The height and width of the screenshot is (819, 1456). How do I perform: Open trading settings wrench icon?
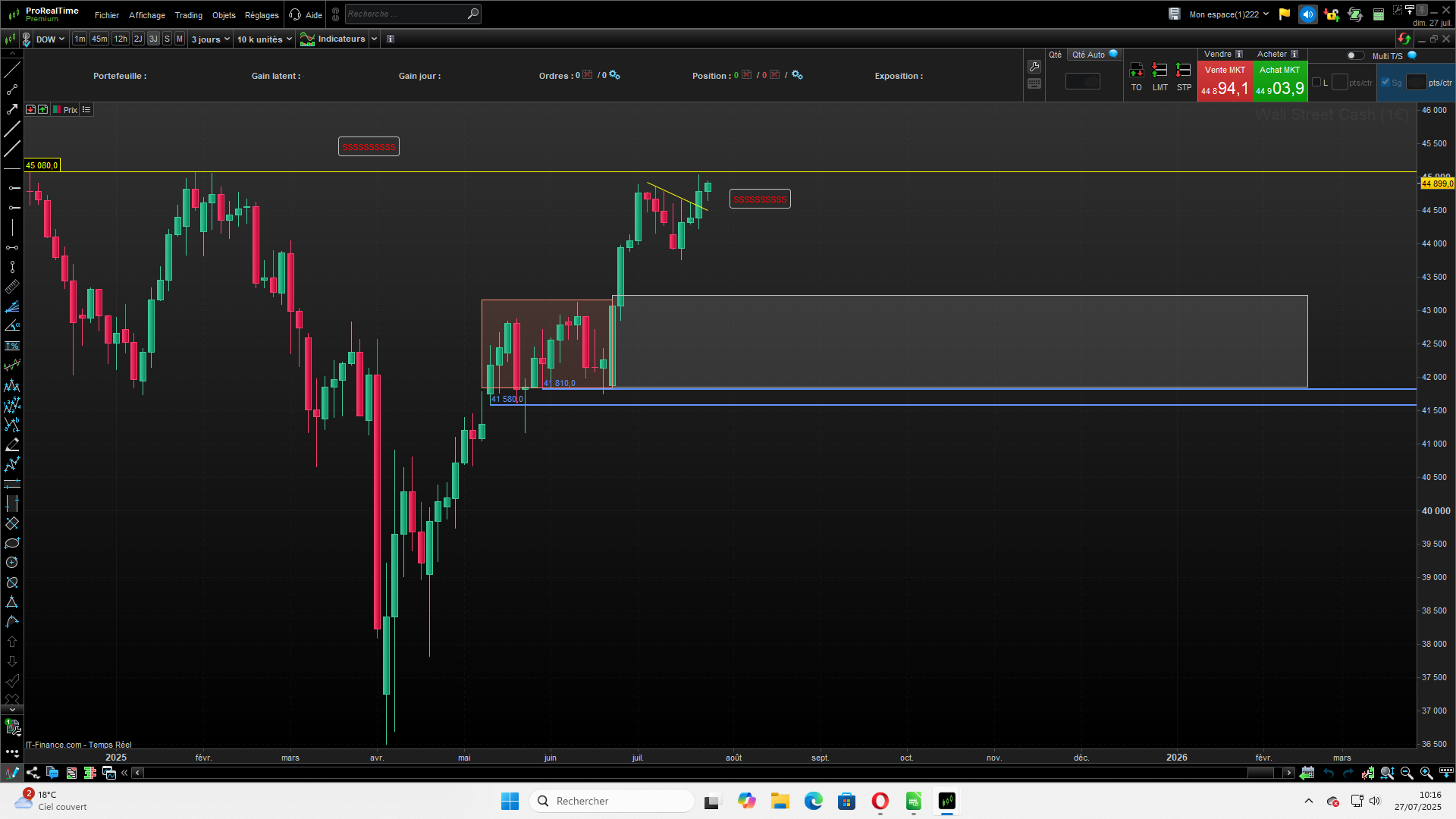(1034, 67)
